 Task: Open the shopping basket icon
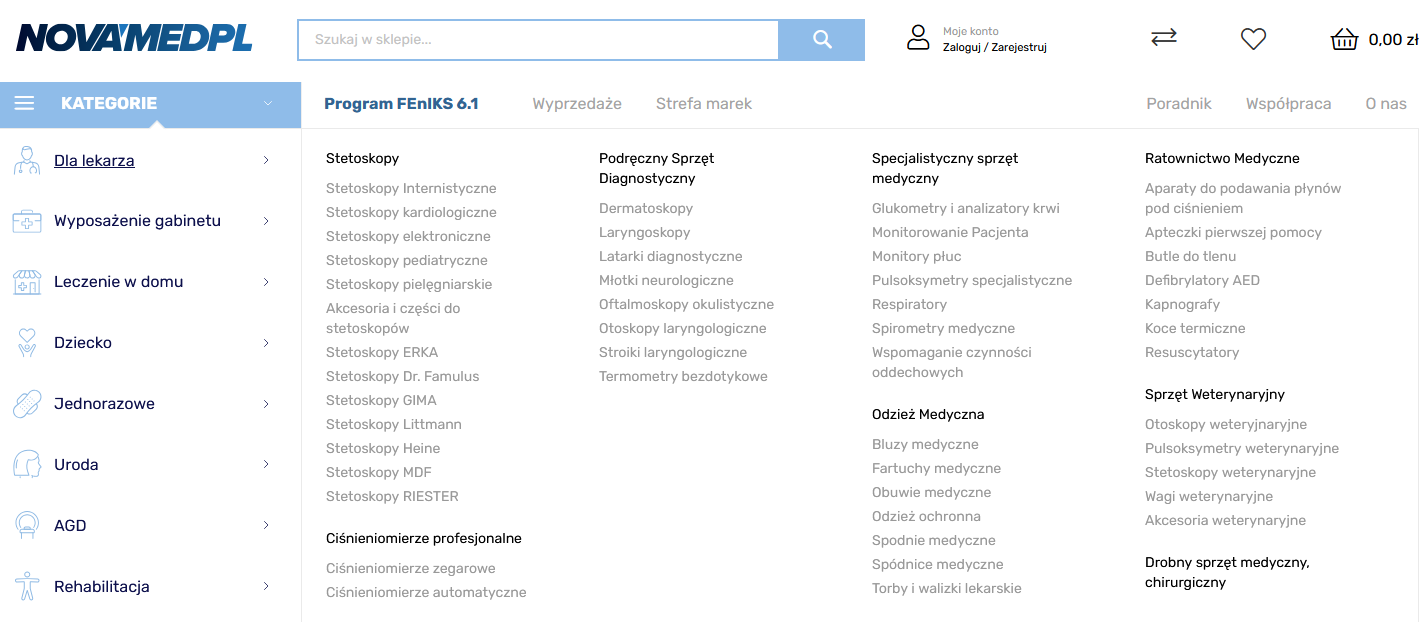(1344, 39)
